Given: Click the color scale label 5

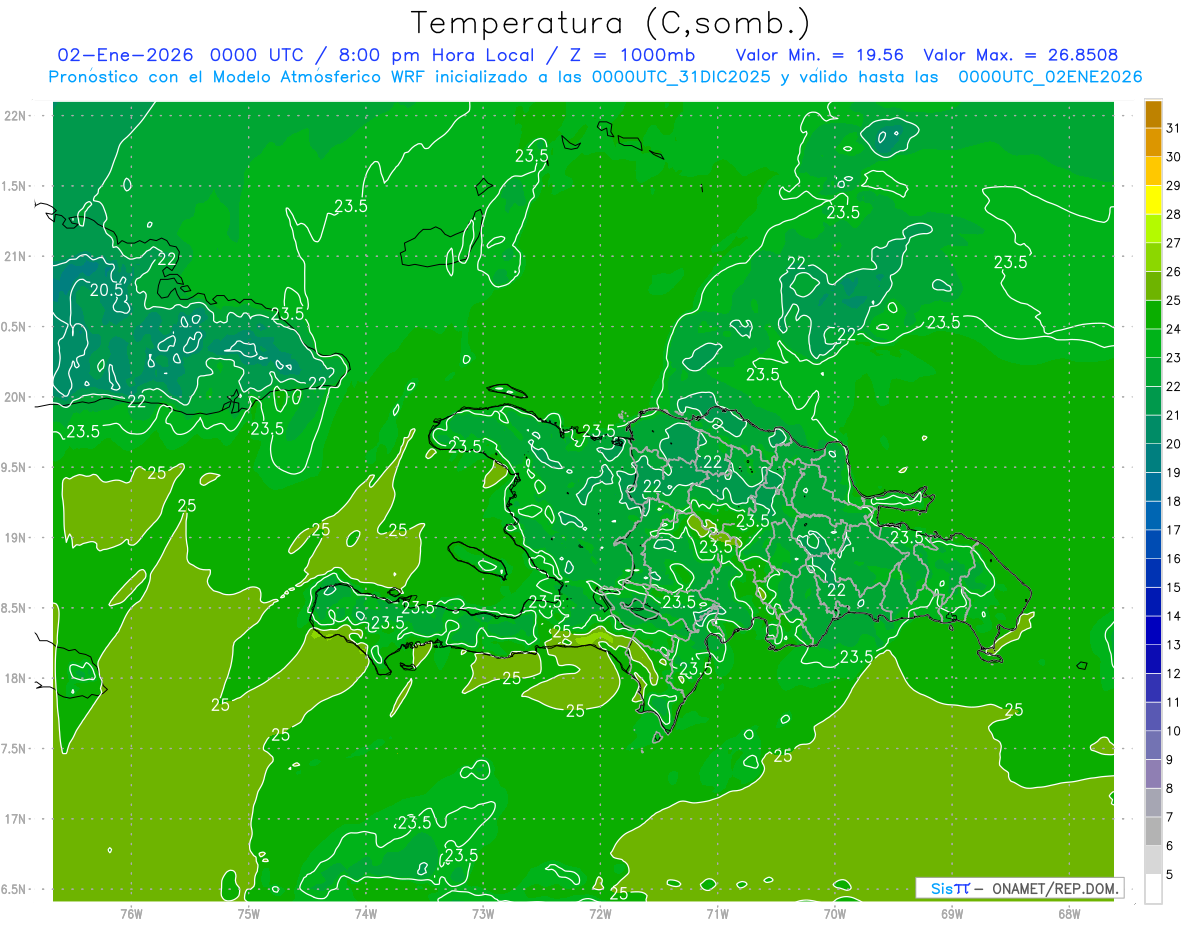Looking at the screenshot, I should [1170, 875].
